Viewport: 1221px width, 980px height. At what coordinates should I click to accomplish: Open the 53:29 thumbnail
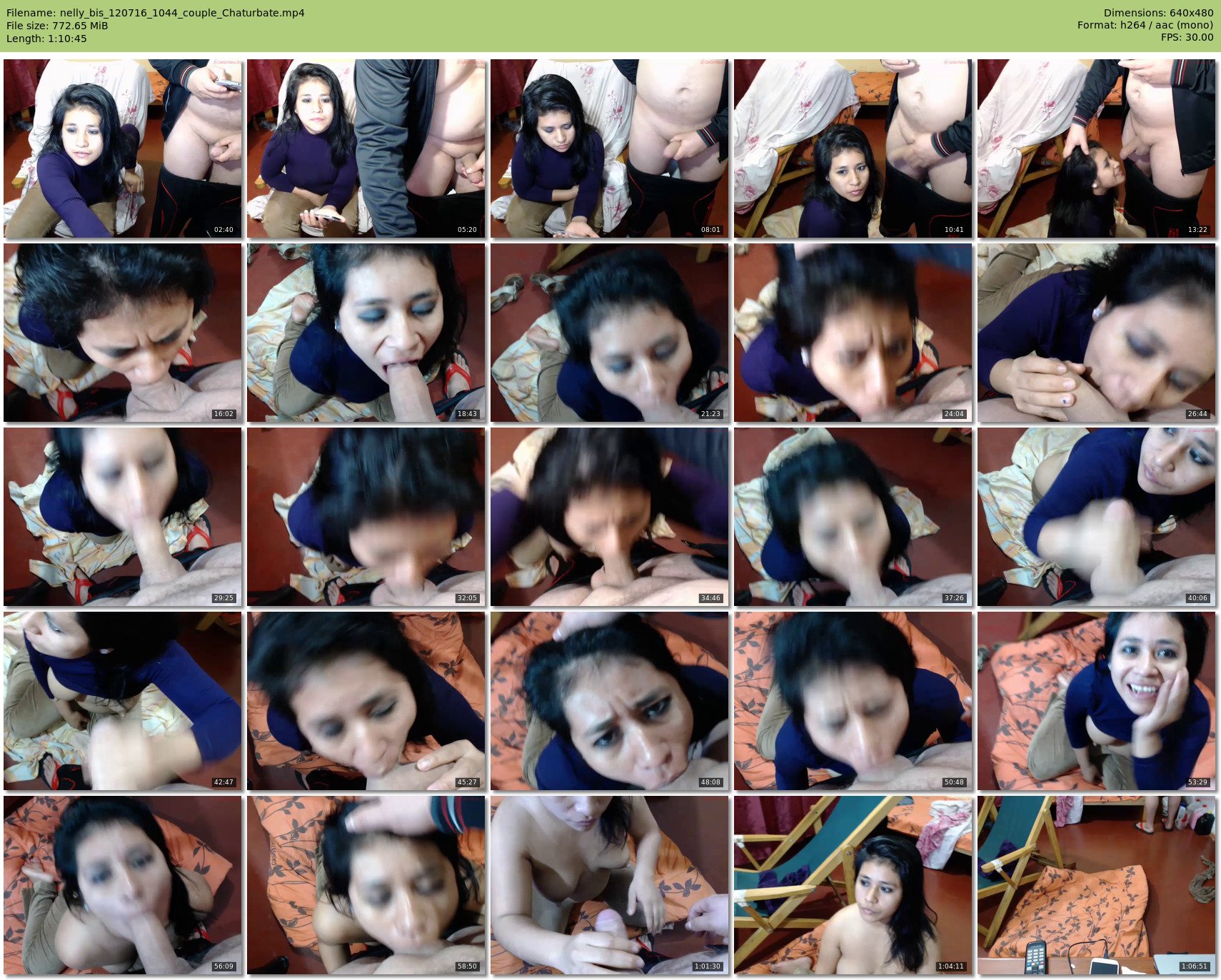[x=1097, y=701]
